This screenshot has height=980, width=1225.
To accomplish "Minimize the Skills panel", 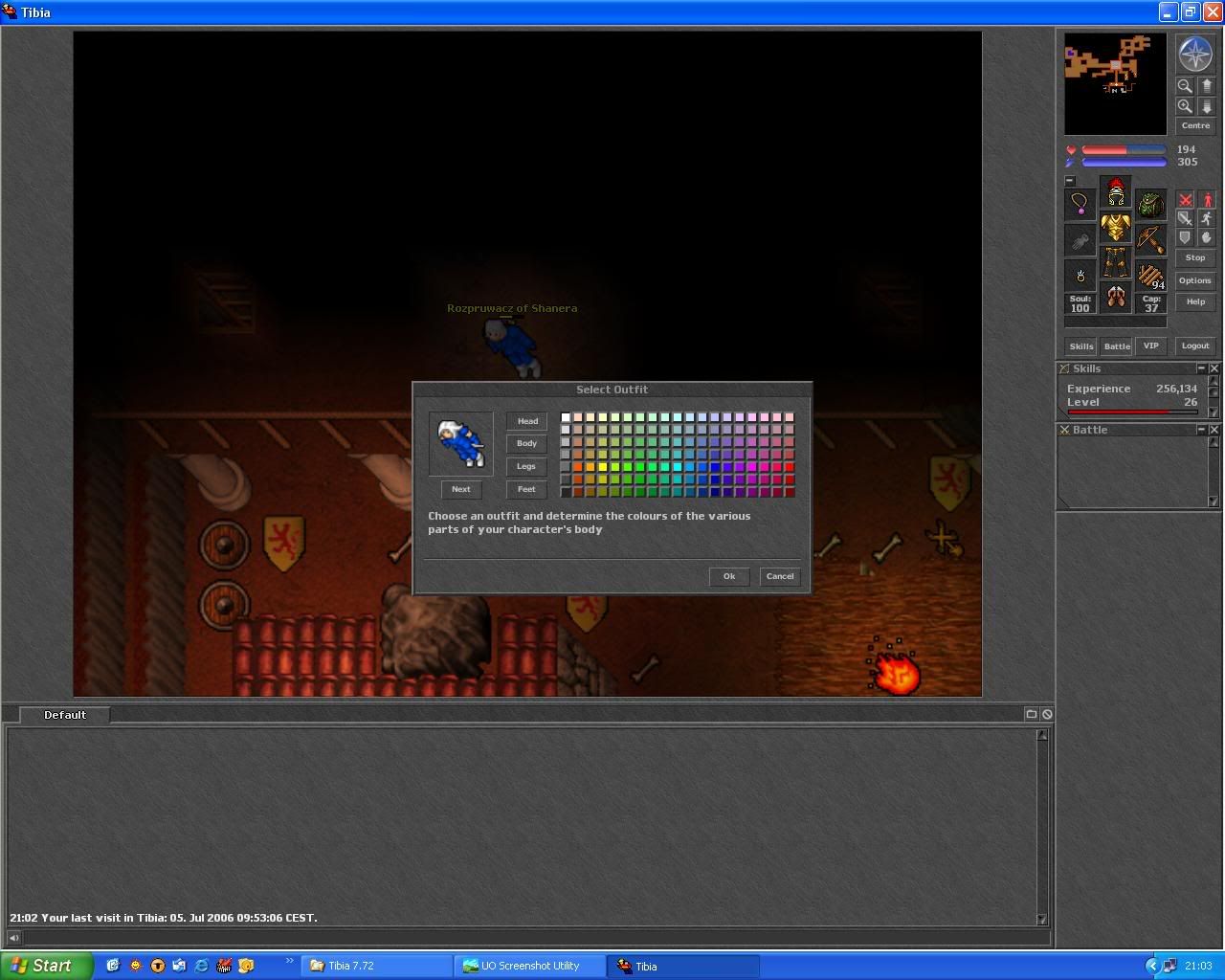I will [1201, 368].
